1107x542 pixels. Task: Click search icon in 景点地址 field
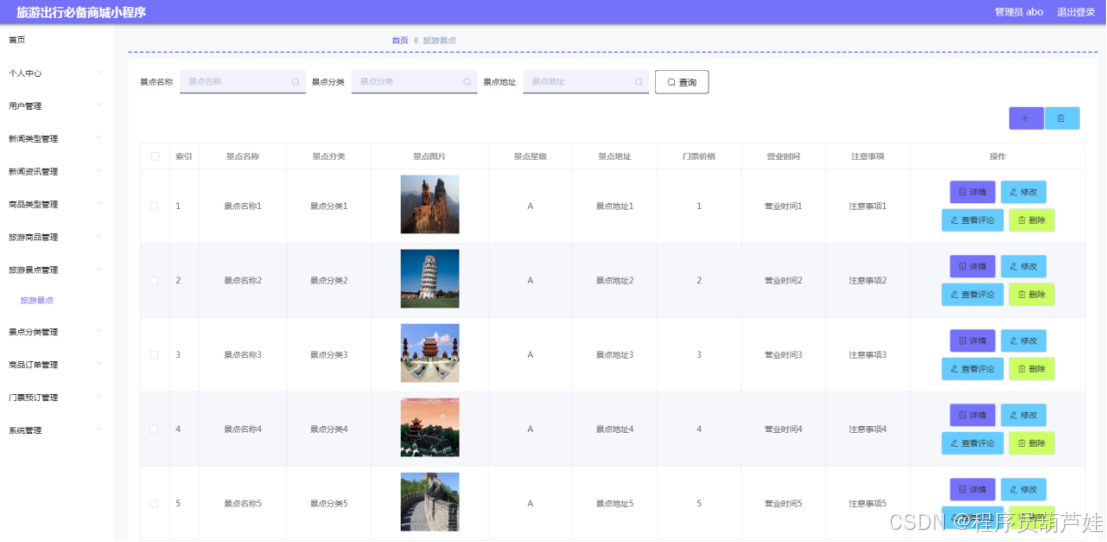point(638,82)
